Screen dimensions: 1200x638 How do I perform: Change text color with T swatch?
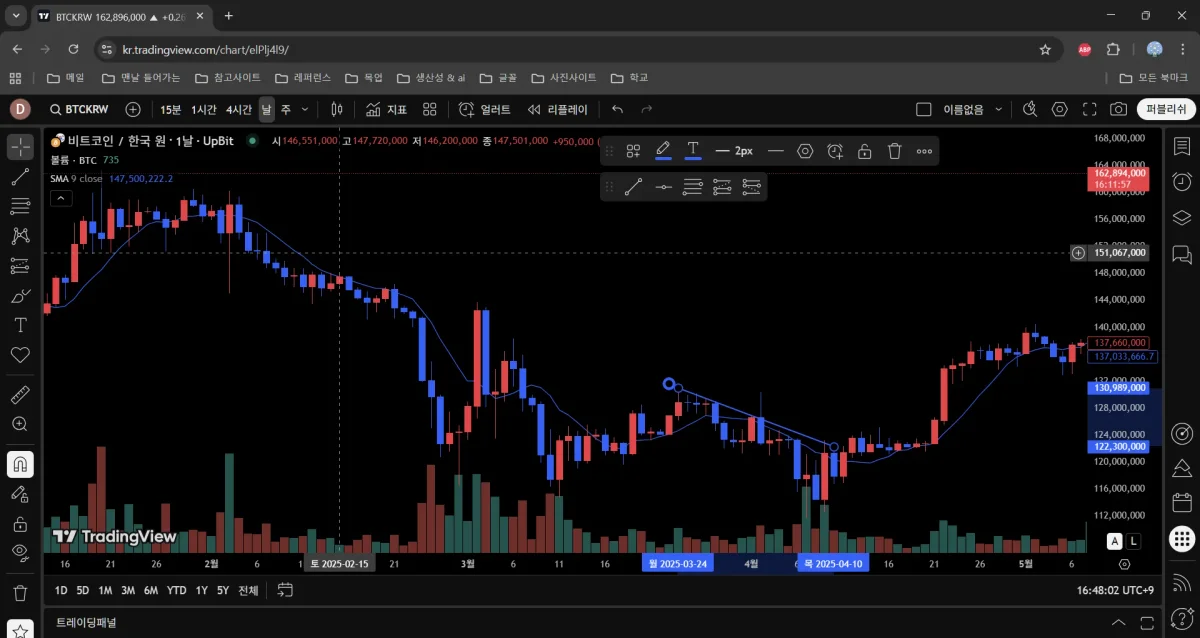(x=693, y=151)
